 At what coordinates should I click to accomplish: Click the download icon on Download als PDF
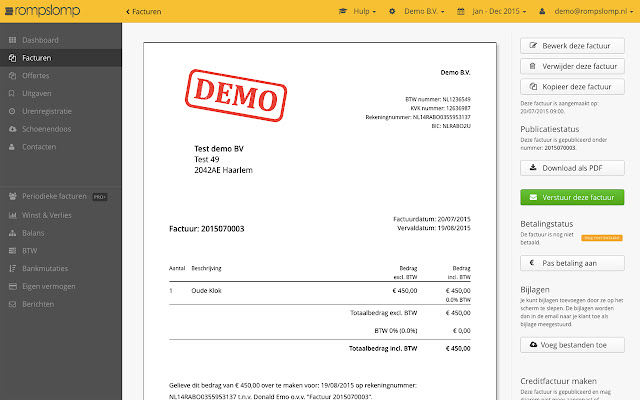tap(533, 167)
